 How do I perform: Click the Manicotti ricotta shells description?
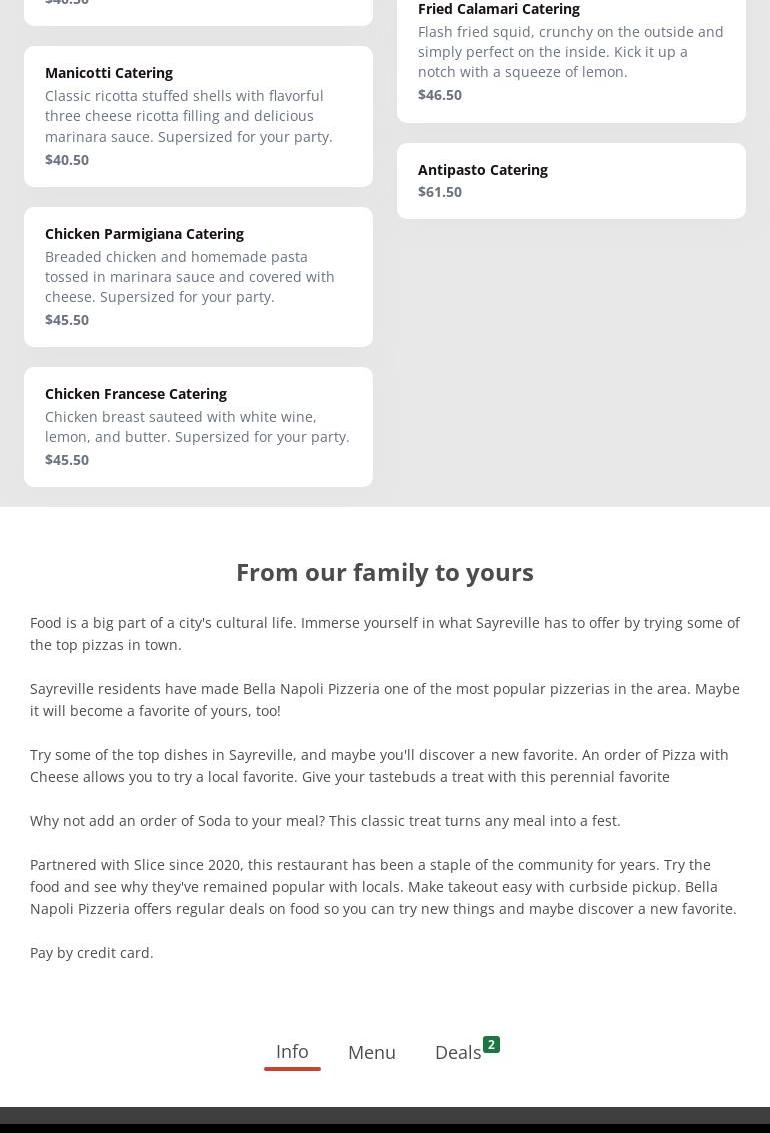pos(189,116)
